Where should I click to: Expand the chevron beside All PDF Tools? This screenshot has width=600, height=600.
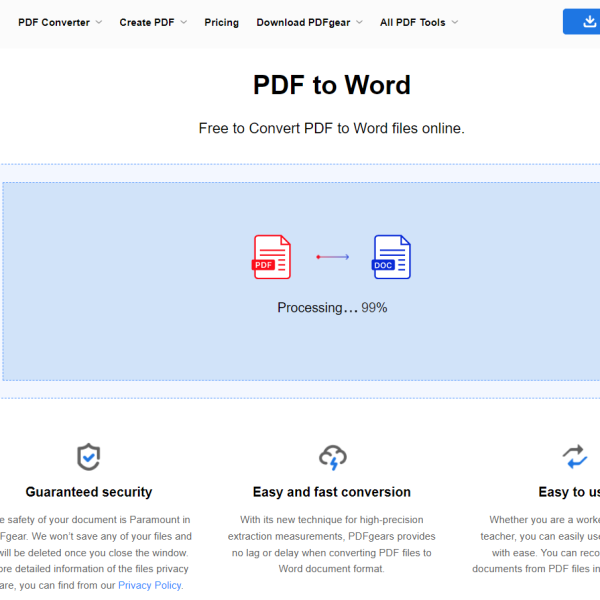point(455,22)
